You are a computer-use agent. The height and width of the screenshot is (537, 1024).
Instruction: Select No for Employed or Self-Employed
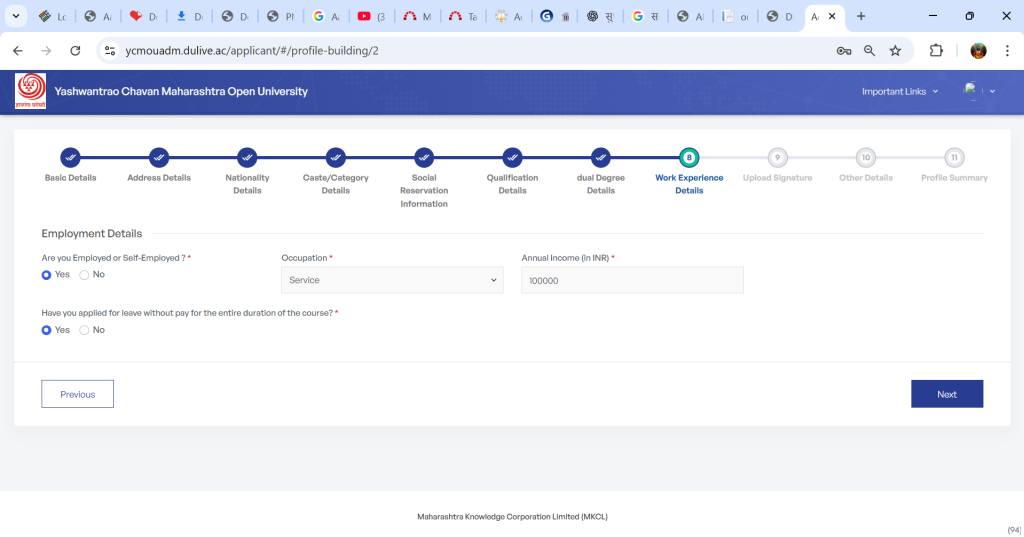click(x=84, y=275)
